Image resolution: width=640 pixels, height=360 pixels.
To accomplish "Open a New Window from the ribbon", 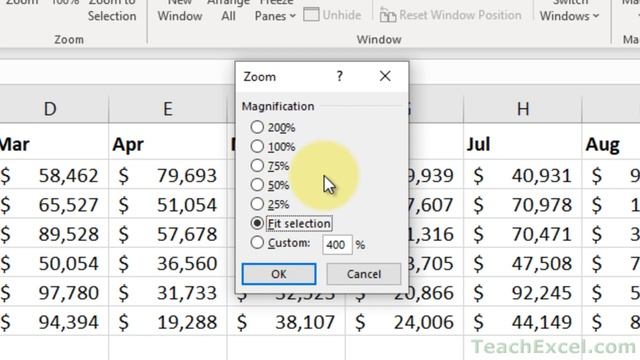I will (x=180, y=11).
